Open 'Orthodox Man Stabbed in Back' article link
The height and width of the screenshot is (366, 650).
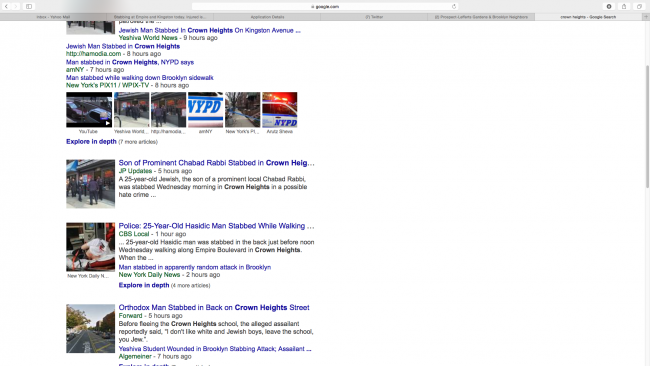click(x=214, y=308)
